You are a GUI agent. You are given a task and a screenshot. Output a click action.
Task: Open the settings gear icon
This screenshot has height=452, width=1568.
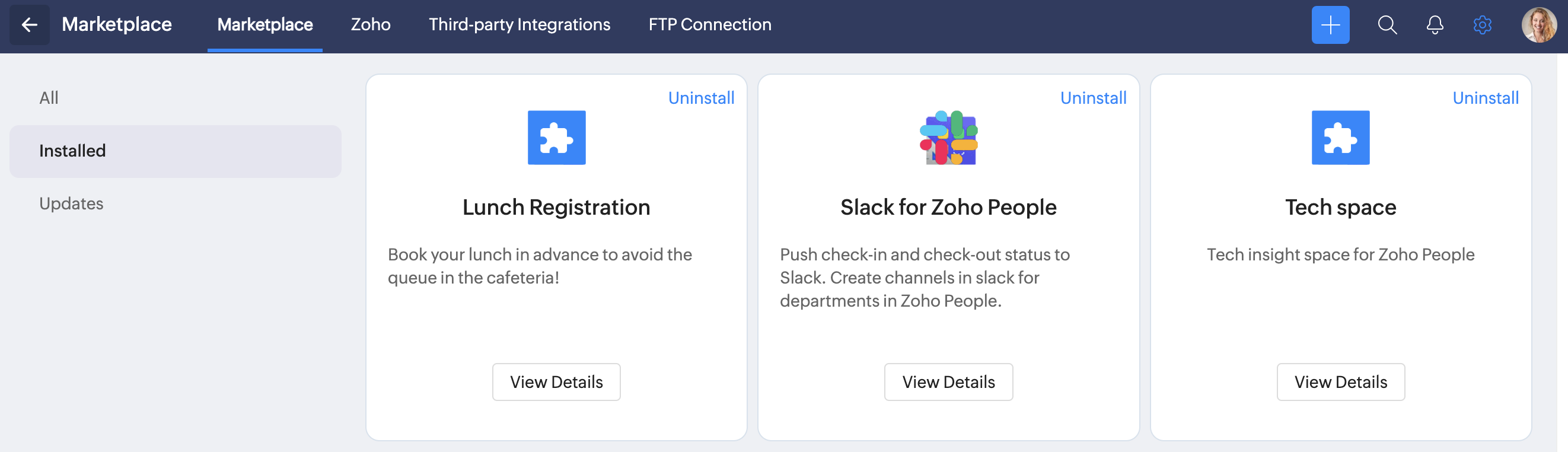coord(1482,25)
